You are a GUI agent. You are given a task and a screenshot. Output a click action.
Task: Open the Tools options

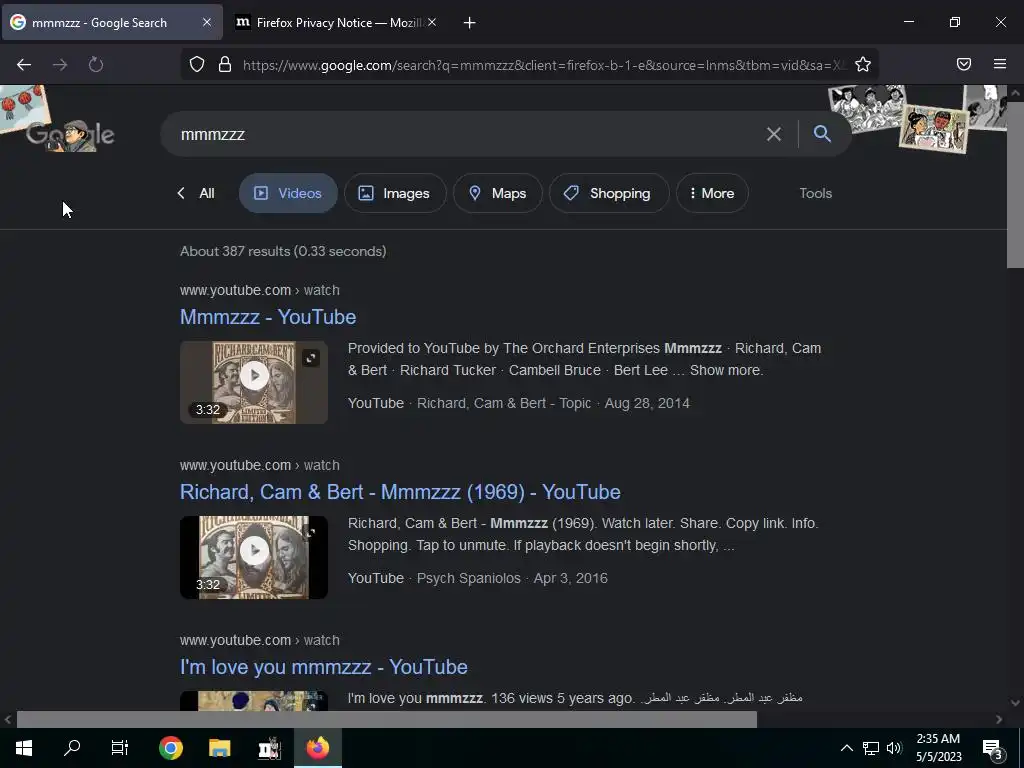click(816, 193)
